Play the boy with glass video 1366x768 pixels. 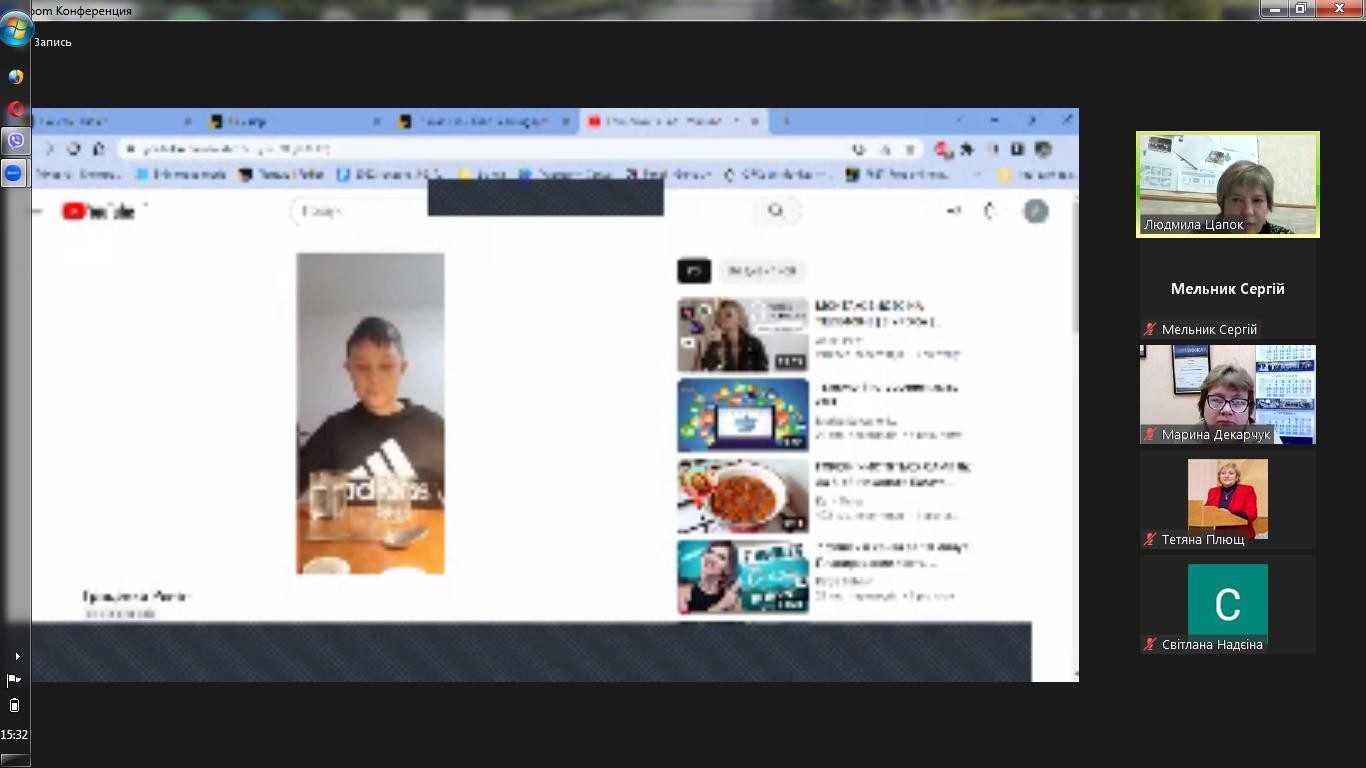370,414
